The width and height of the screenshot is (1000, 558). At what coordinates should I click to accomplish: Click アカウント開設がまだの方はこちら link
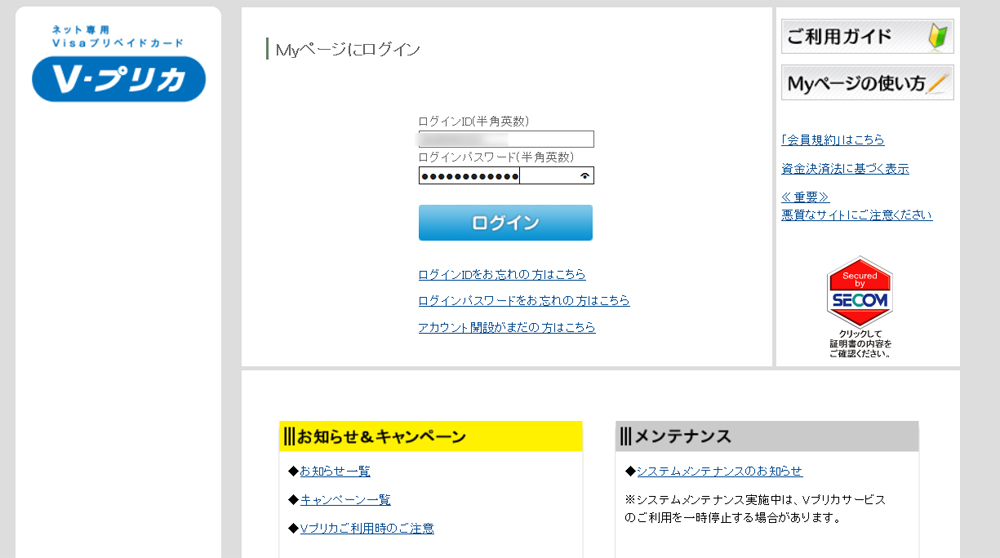507,327
